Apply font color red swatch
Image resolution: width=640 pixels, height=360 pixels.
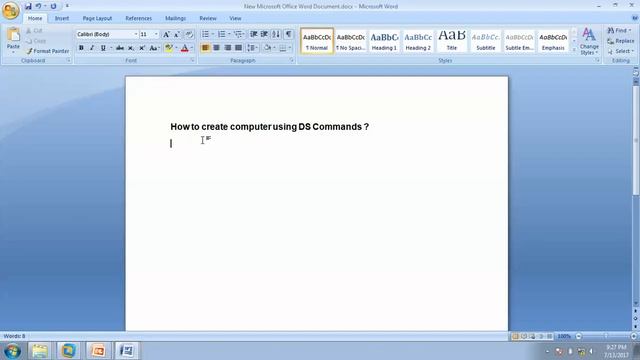click(184, 48)
